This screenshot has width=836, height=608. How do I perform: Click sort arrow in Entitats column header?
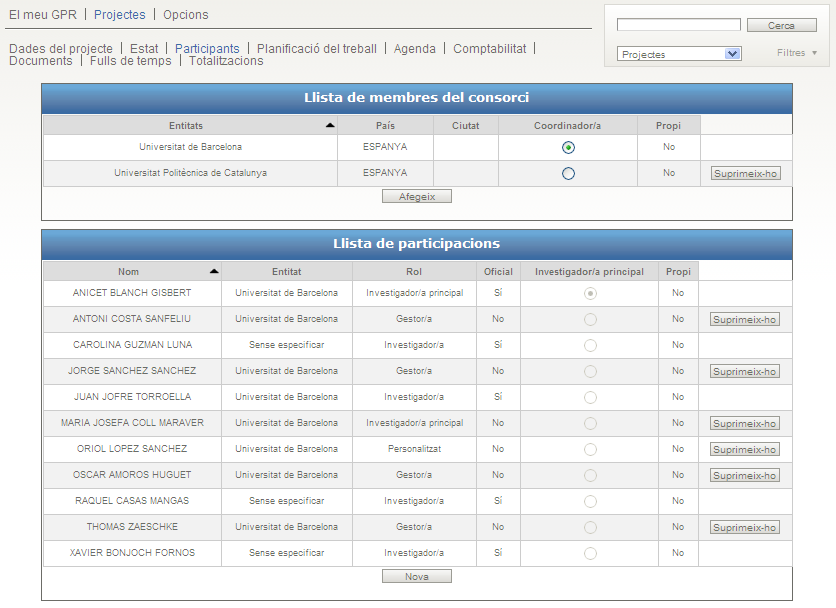pos(330,126)
